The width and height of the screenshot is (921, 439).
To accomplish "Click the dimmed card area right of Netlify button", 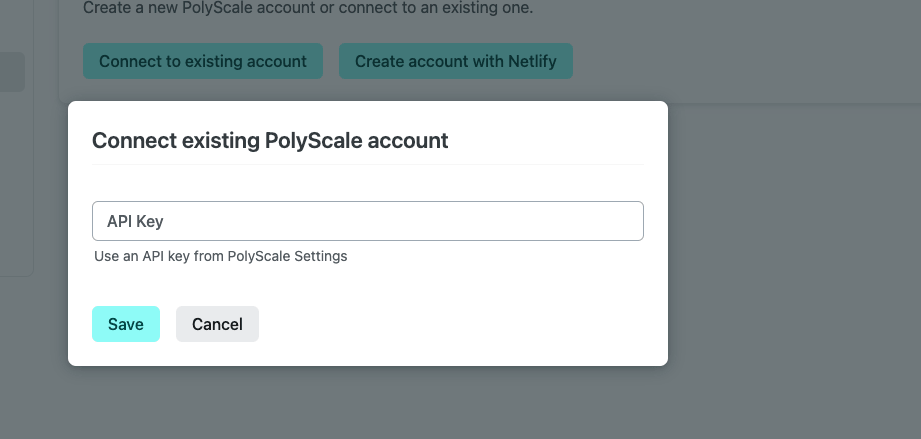I will pos(740,61).
